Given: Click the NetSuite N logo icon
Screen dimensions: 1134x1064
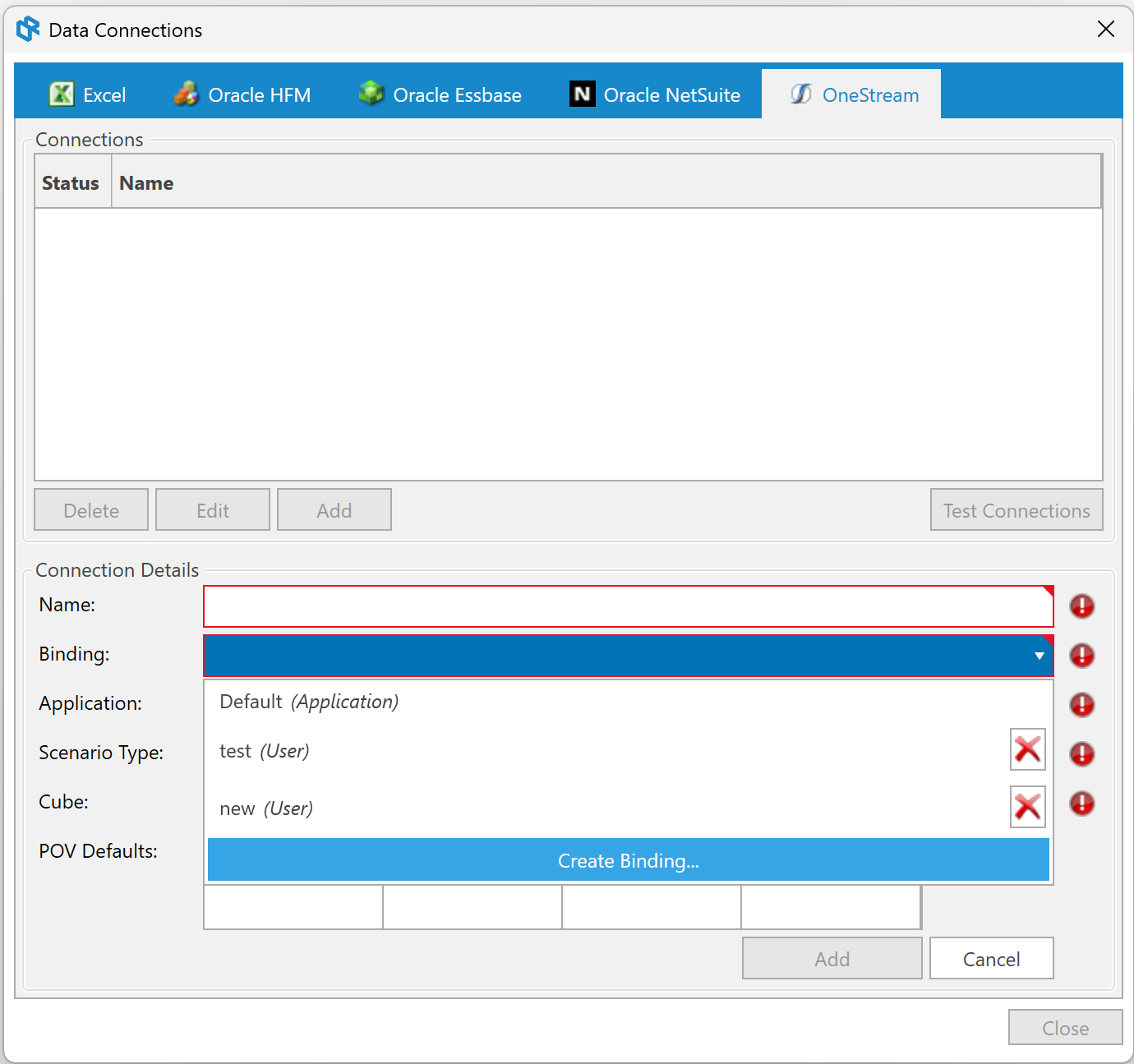Looking at the screenshot, I should coord(583,94).
